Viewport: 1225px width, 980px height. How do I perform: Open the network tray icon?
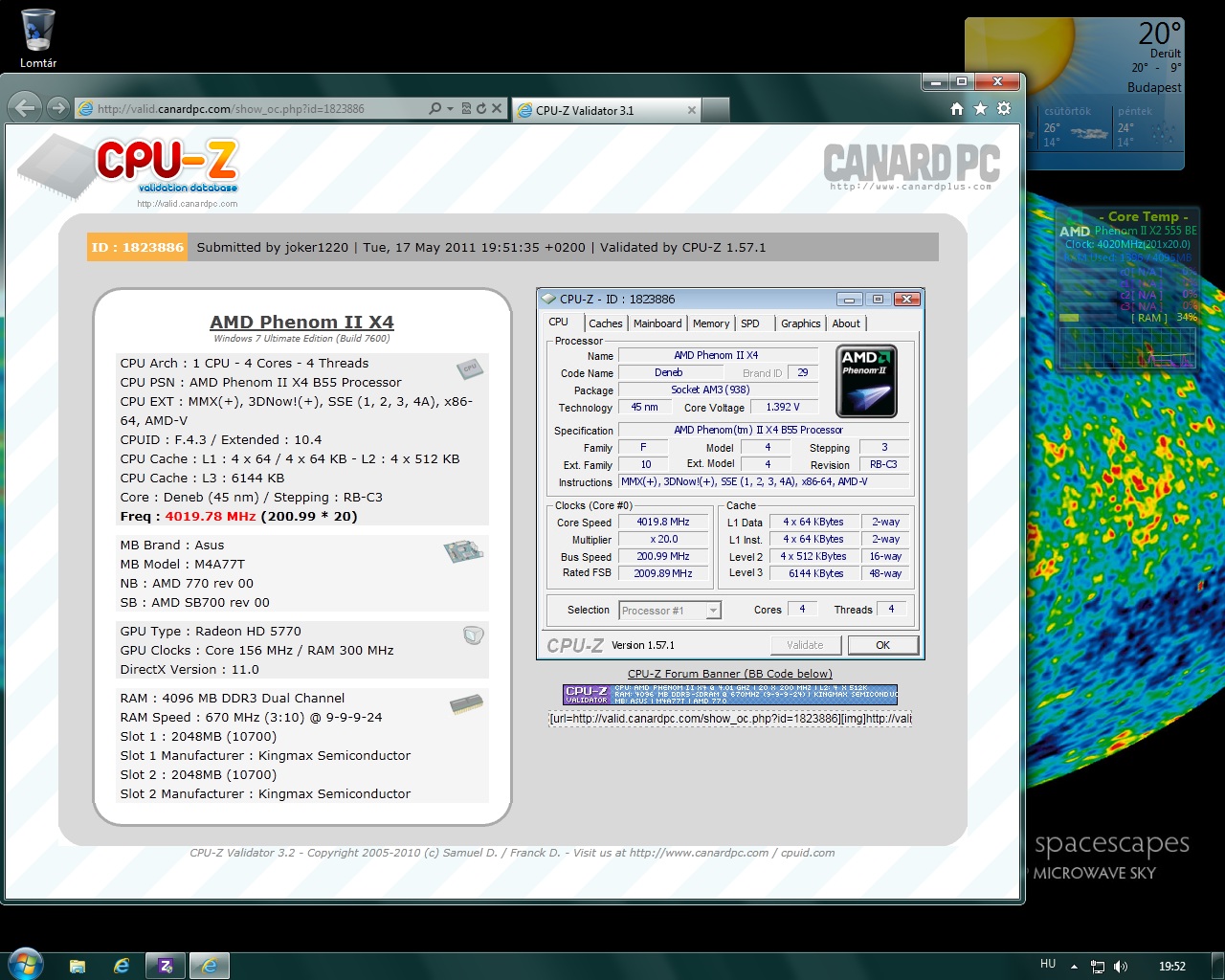click(x=1098, y=967)
